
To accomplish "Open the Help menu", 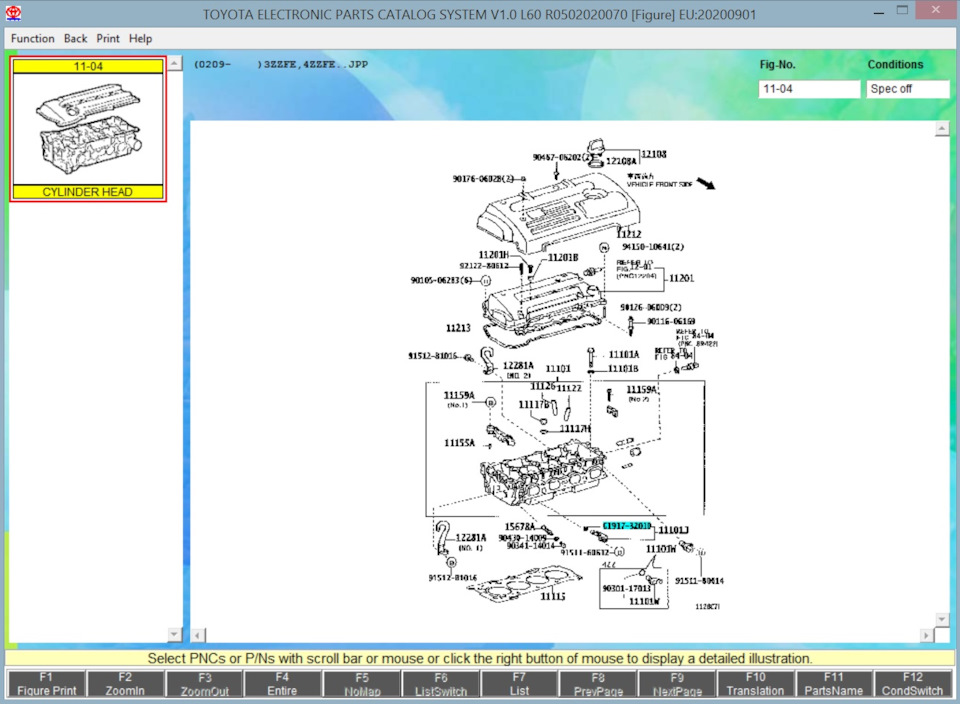I will point(141,38).
